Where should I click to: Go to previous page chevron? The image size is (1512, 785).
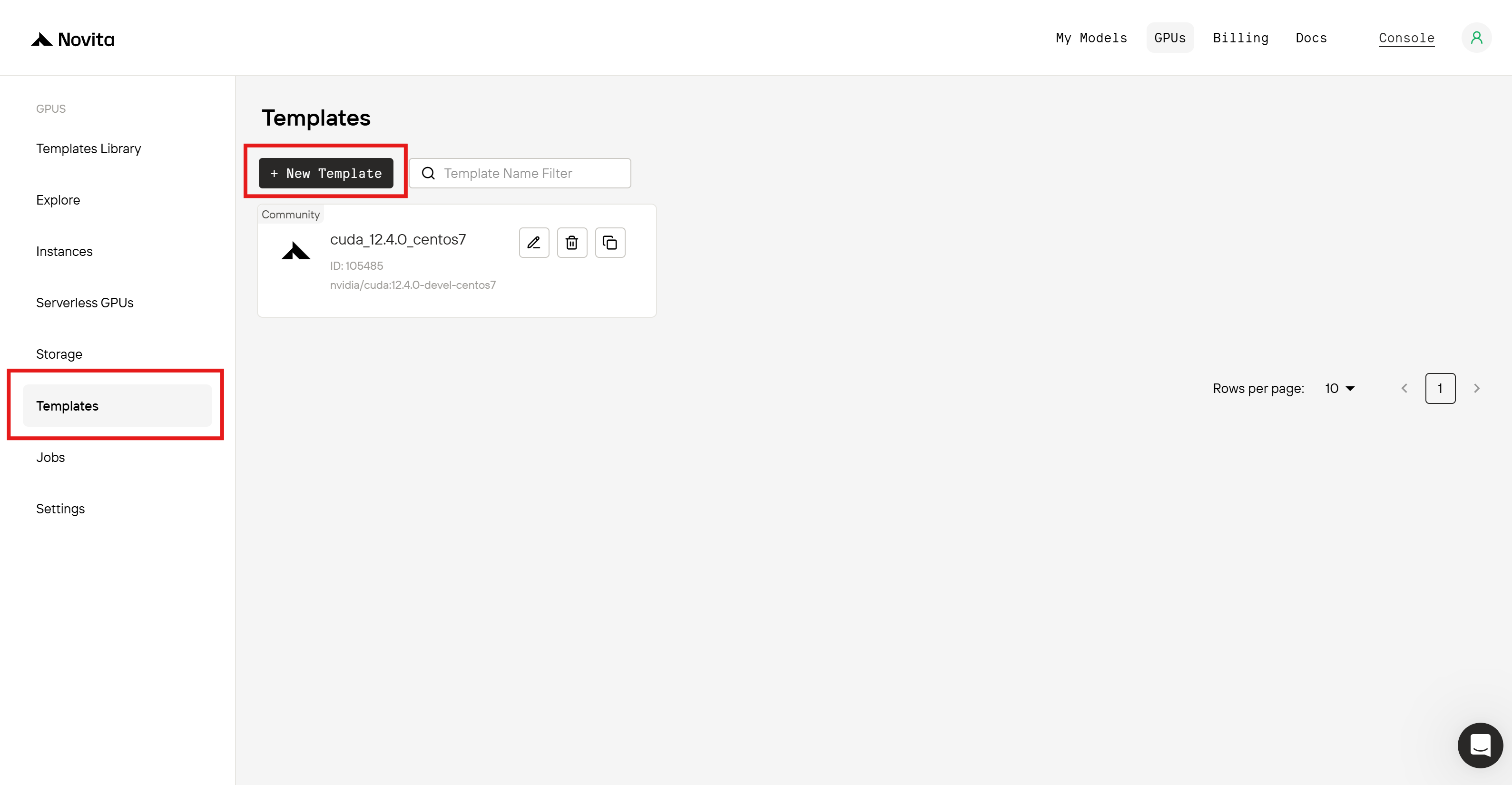point(1404,389)
